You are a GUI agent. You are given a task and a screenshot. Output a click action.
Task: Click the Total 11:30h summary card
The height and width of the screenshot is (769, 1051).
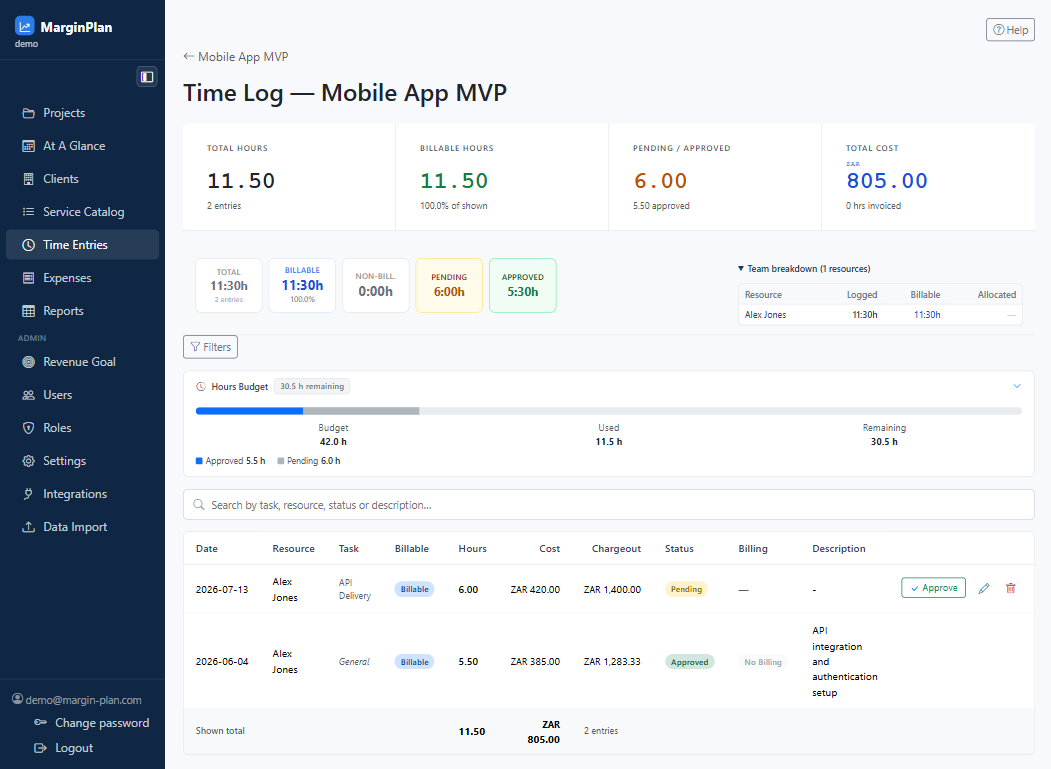point(229,286)
